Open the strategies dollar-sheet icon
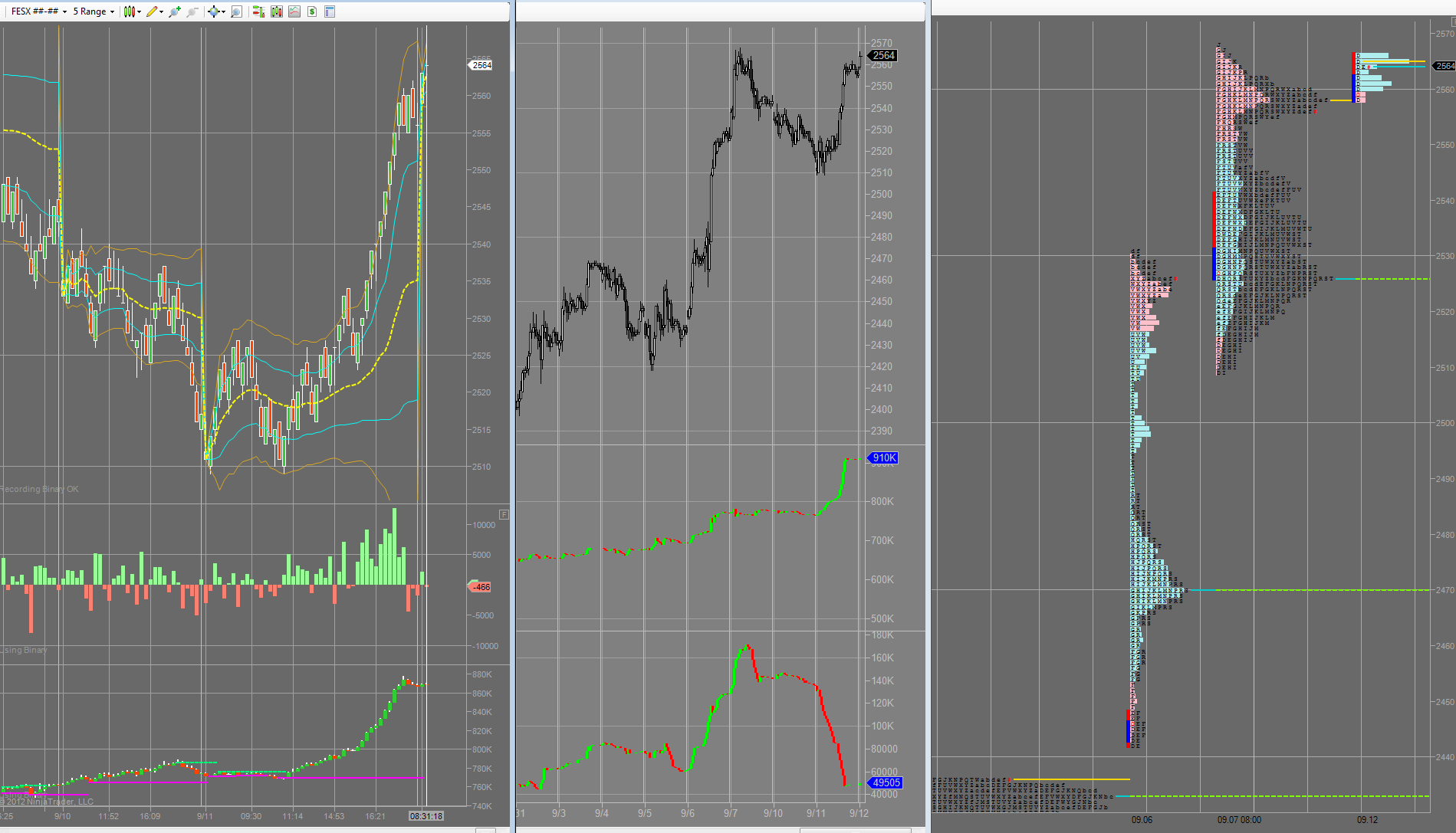Viewport: 1456px width, 833px height. pyautogui.click(x=312, y=11)
